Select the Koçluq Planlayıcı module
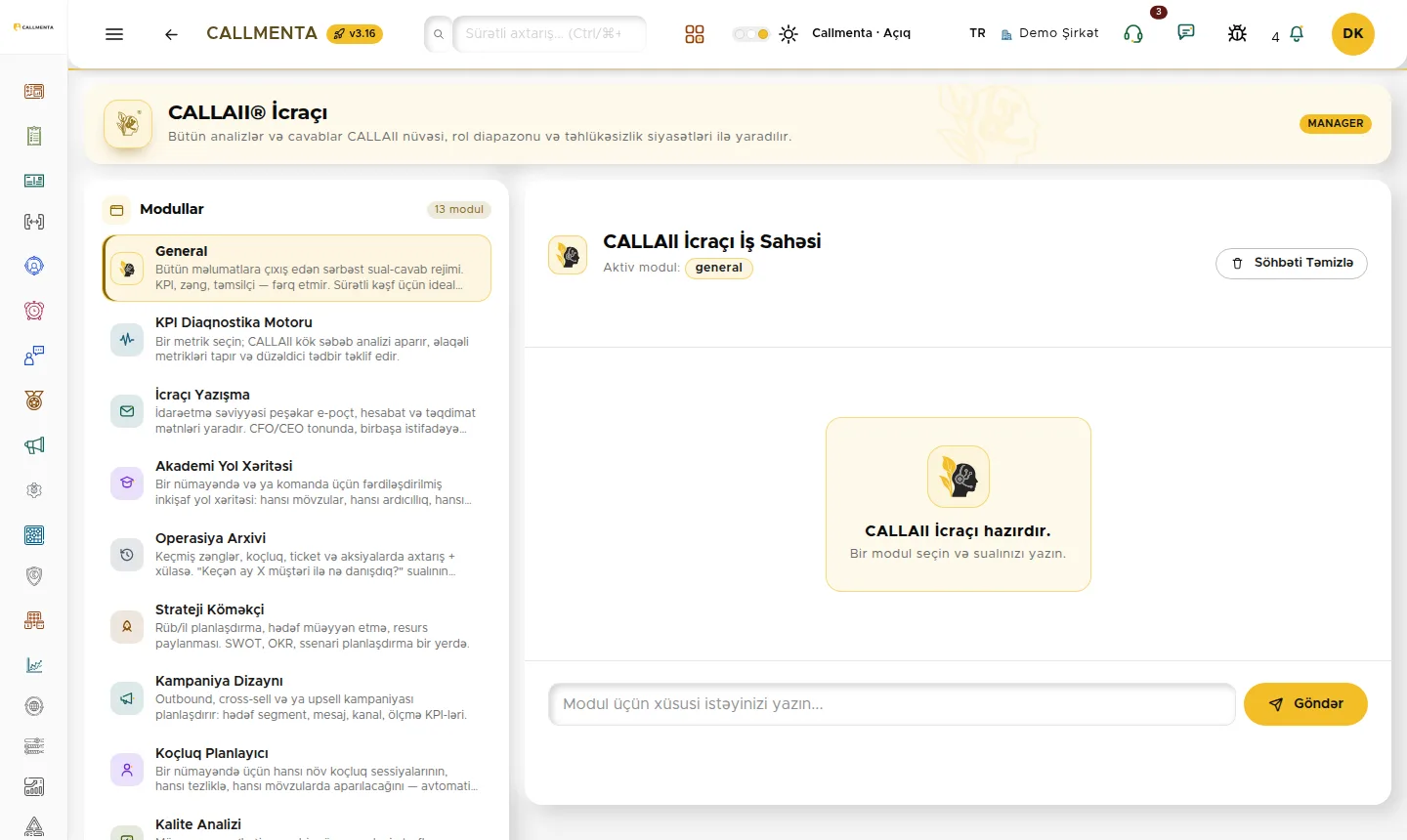 click(297, 770)
